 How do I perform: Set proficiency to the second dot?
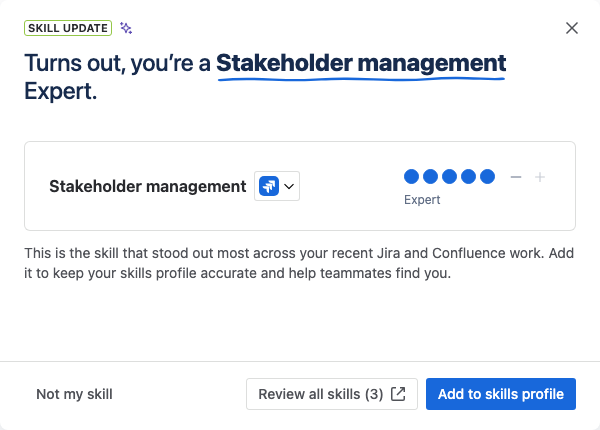point(430,177)
